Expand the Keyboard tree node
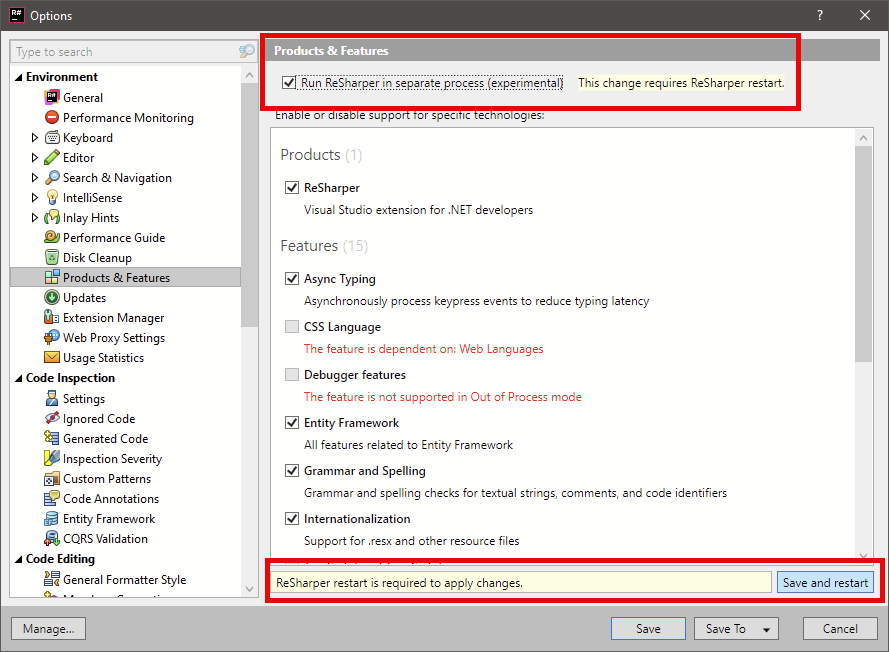The height and width of the screenshot is (652, 889). click(x=34, y=138)
